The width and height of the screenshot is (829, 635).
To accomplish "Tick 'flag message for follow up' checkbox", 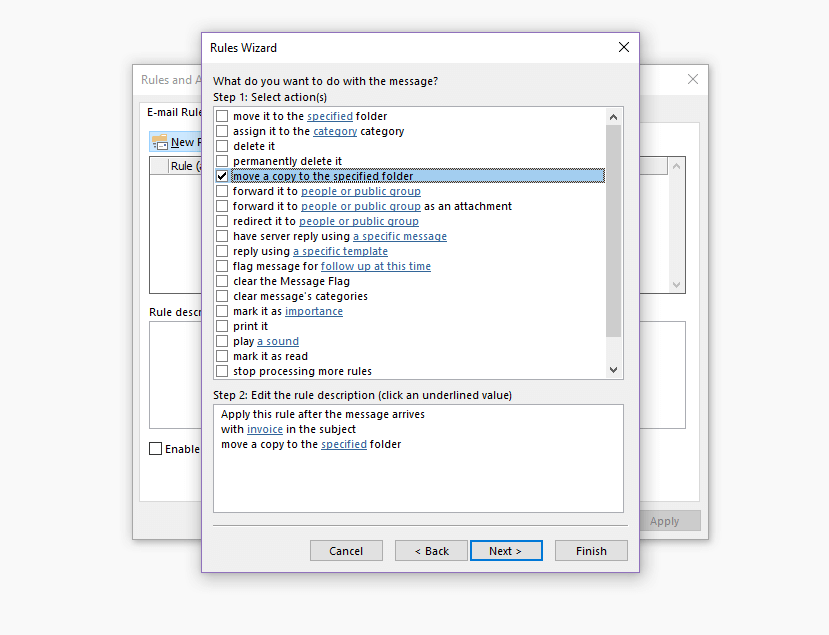I will pyautogui.click(x=222, y=266).
